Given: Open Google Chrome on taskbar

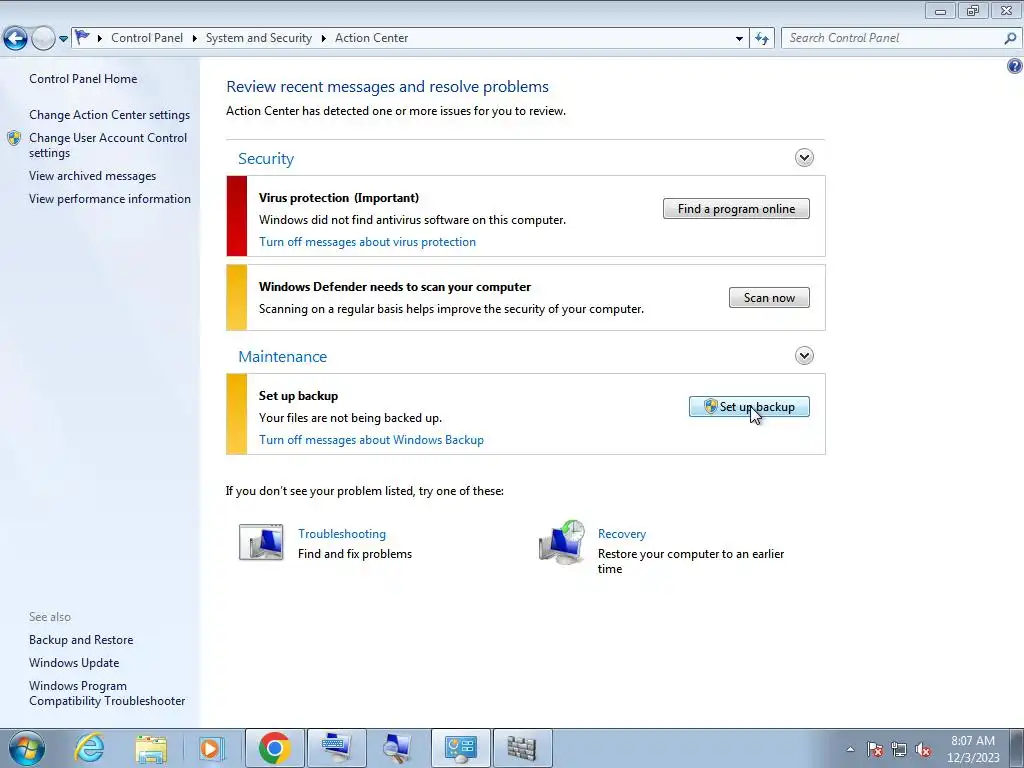Looking at the screenshot, I should 274,748.
